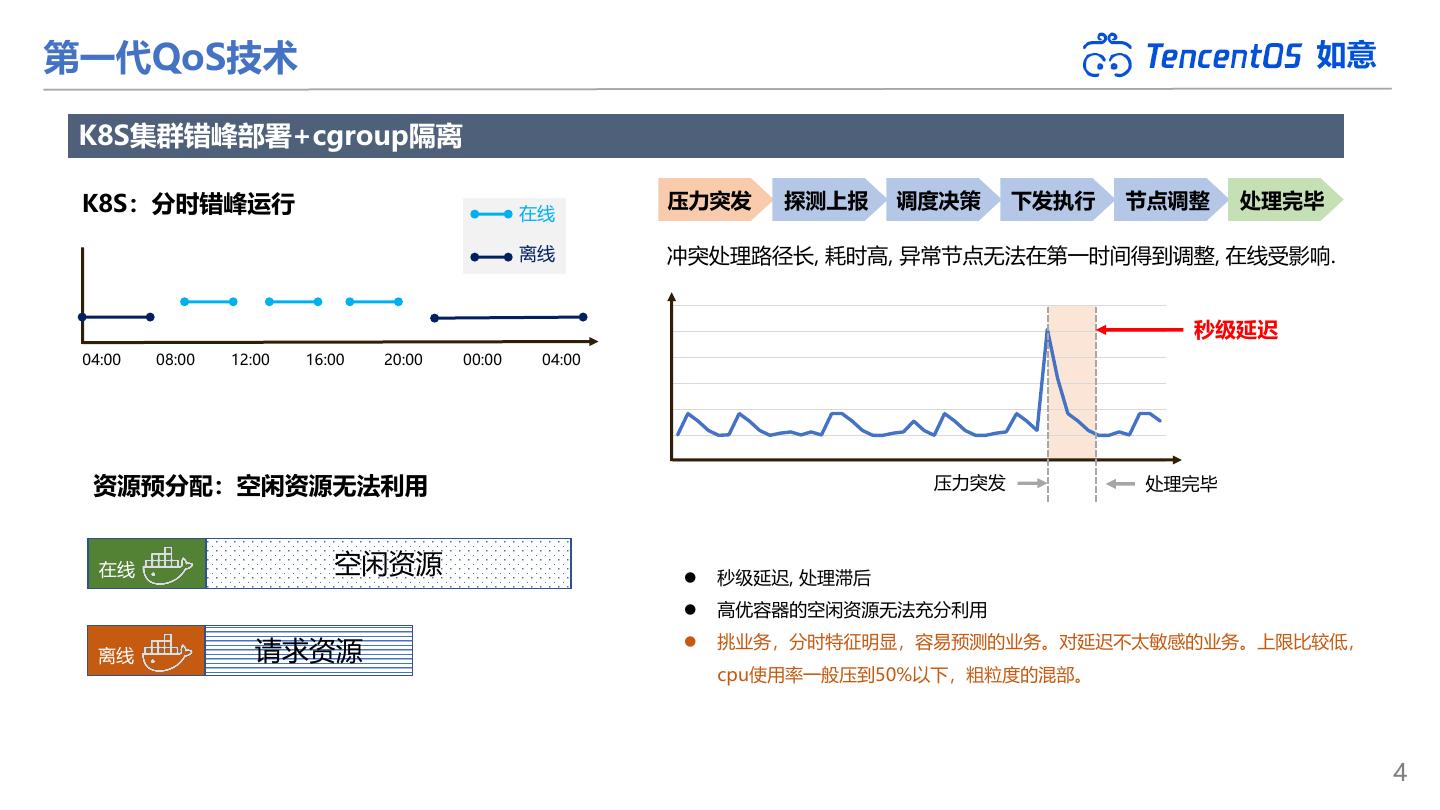This screenshot has width=1440, height=810.
Task: Click the 处理完毕 green flow step
Action: tap(1284, 199)
